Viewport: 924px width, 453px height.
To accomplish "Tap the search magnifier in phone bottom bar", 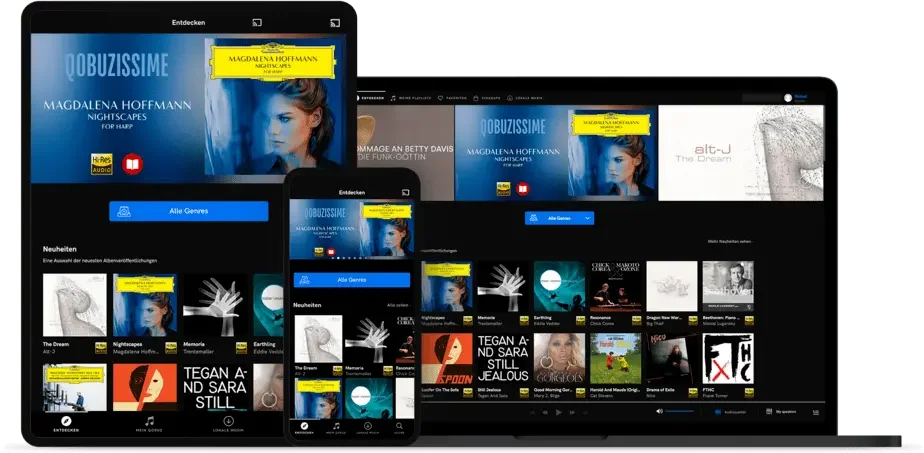I will [x=399, y=427].
